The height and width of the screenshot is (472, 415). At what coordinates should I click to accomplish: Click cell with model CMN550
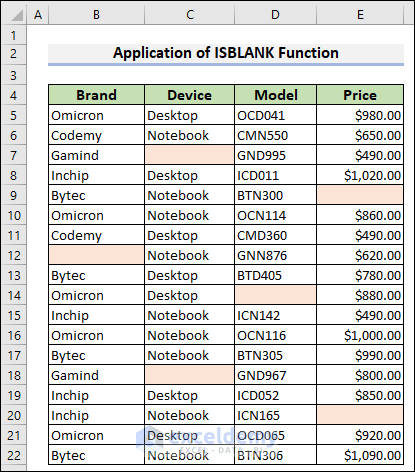point(275,135)
